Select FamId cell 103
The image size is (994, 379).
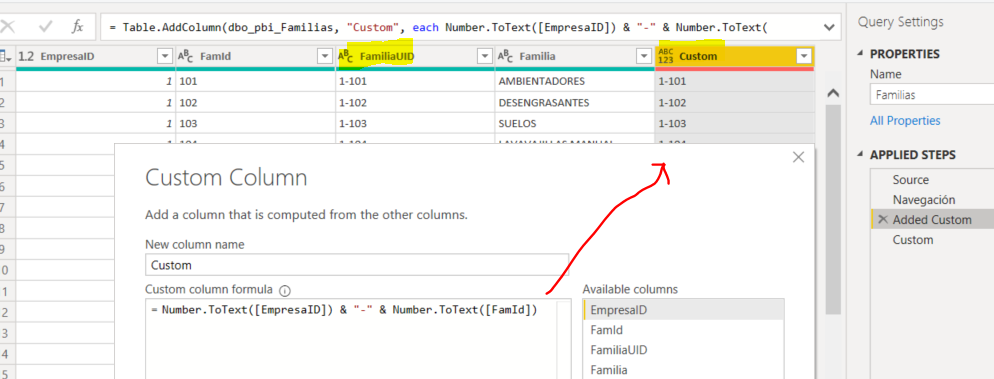(x=255, y=123)
